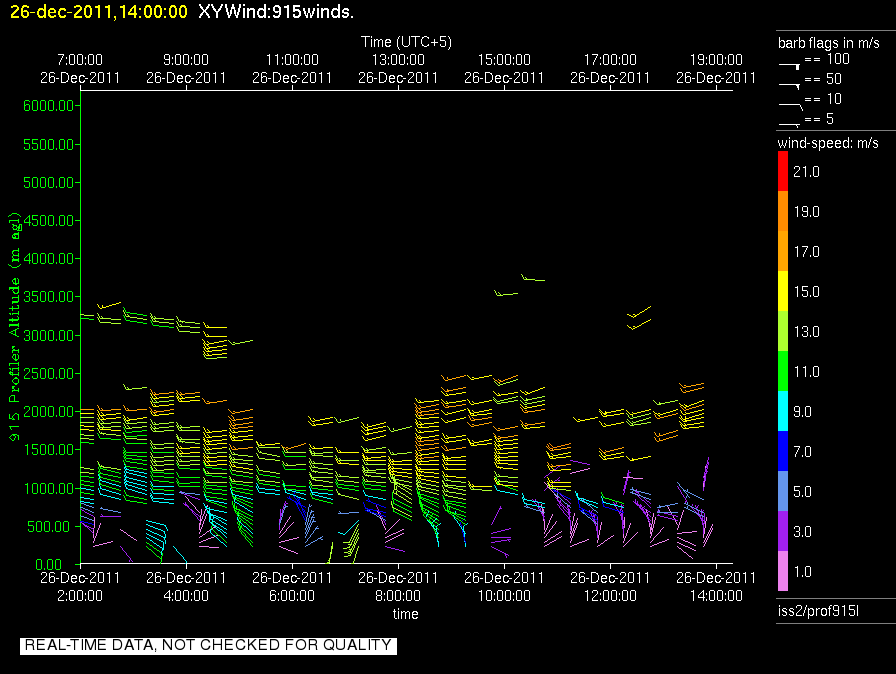Click the 'iss2/prof915l' source label
The image size is (896, 674).
coord(818,611)
